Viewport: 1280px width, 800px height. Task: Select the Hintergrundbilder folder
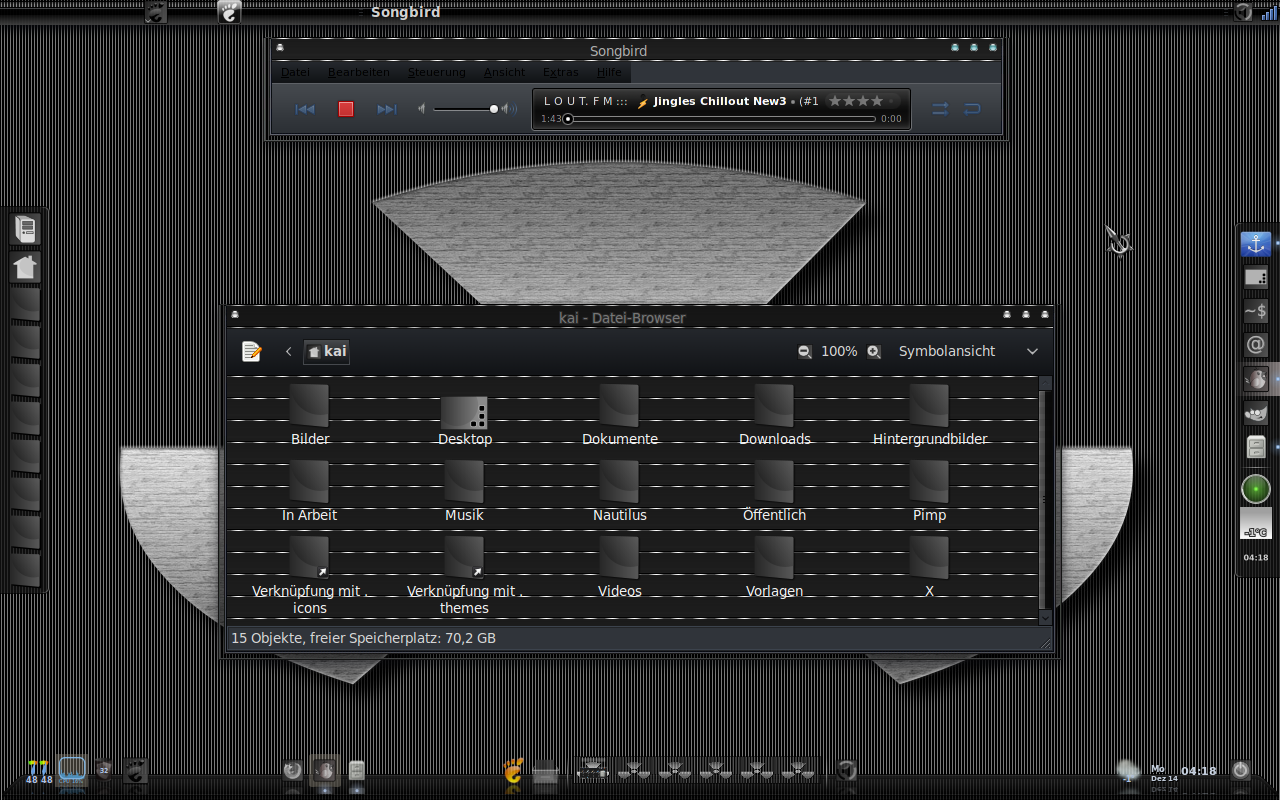(930, 414)
